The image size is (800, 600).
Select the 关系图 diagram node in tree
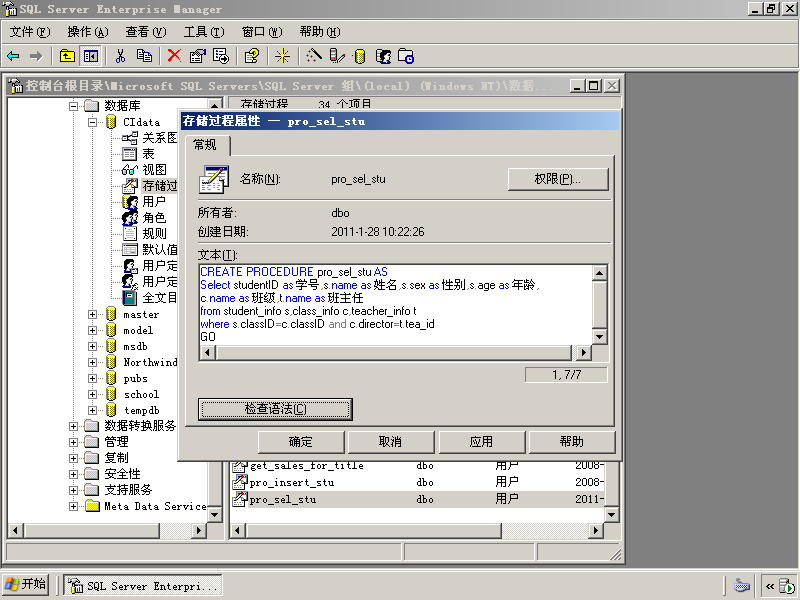160,138
